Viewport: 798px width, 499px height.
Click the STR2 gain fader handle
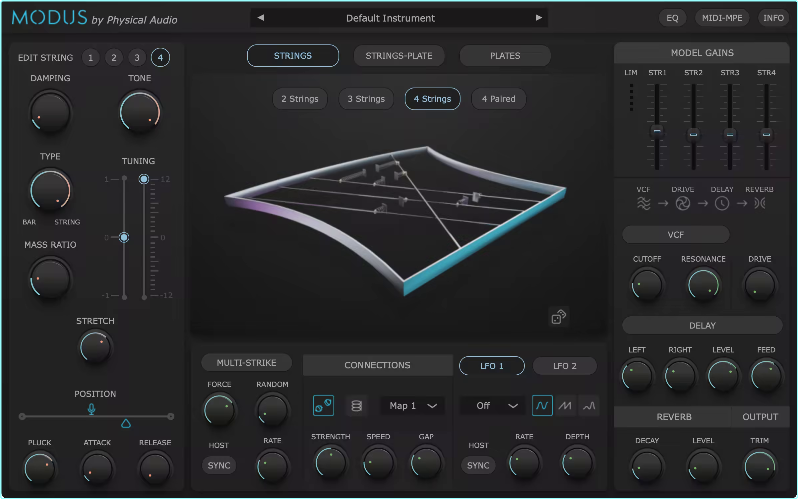[693, 134]
